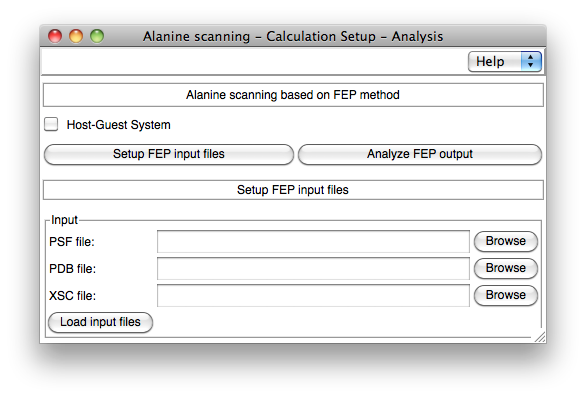Viewport: 586px width, 398px height.
Task: Close the Alanine scanning window
Action: click(x=55, y=36)
